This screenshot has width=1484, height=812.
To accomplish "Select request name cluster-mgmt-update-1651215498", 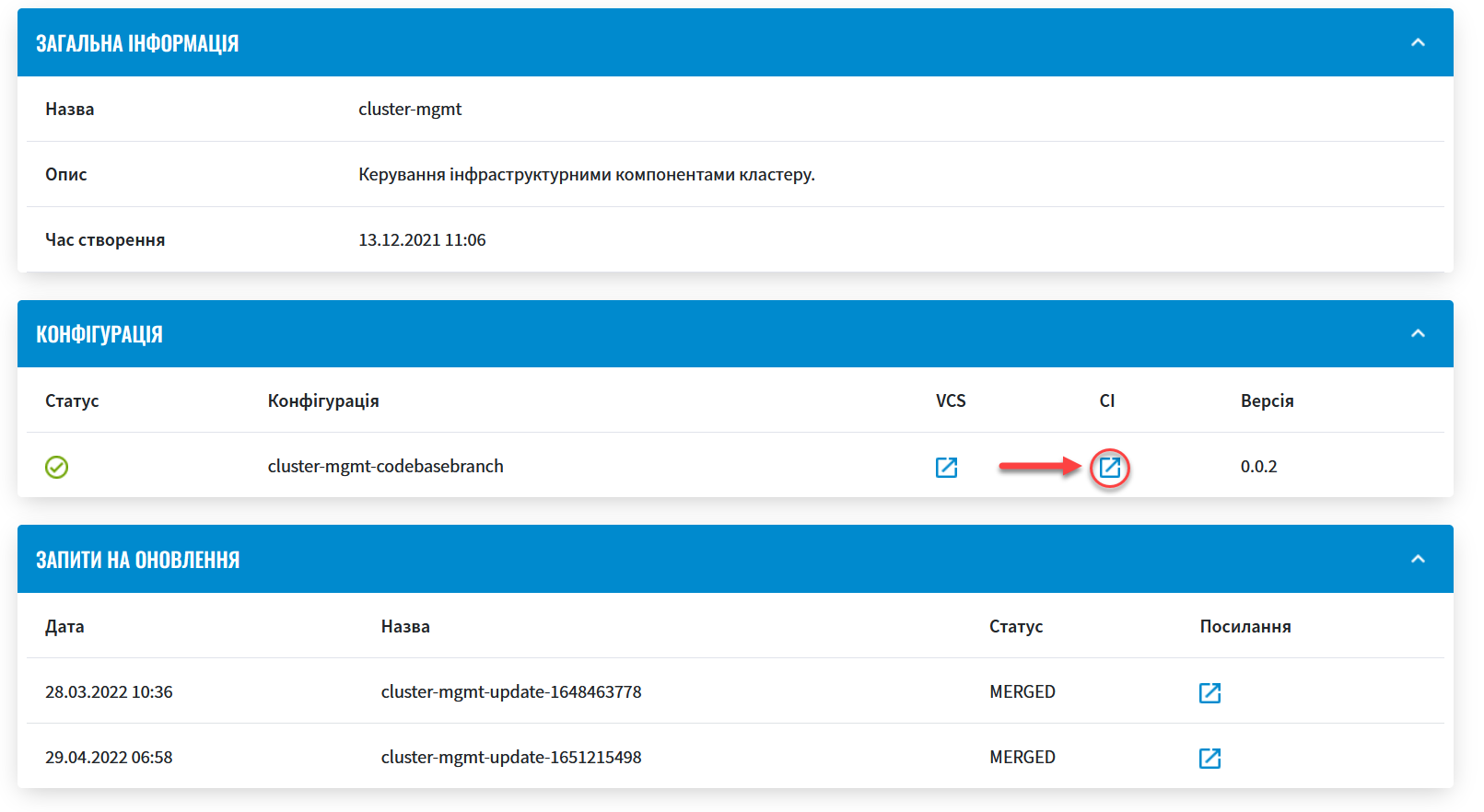I will point(511,757).
